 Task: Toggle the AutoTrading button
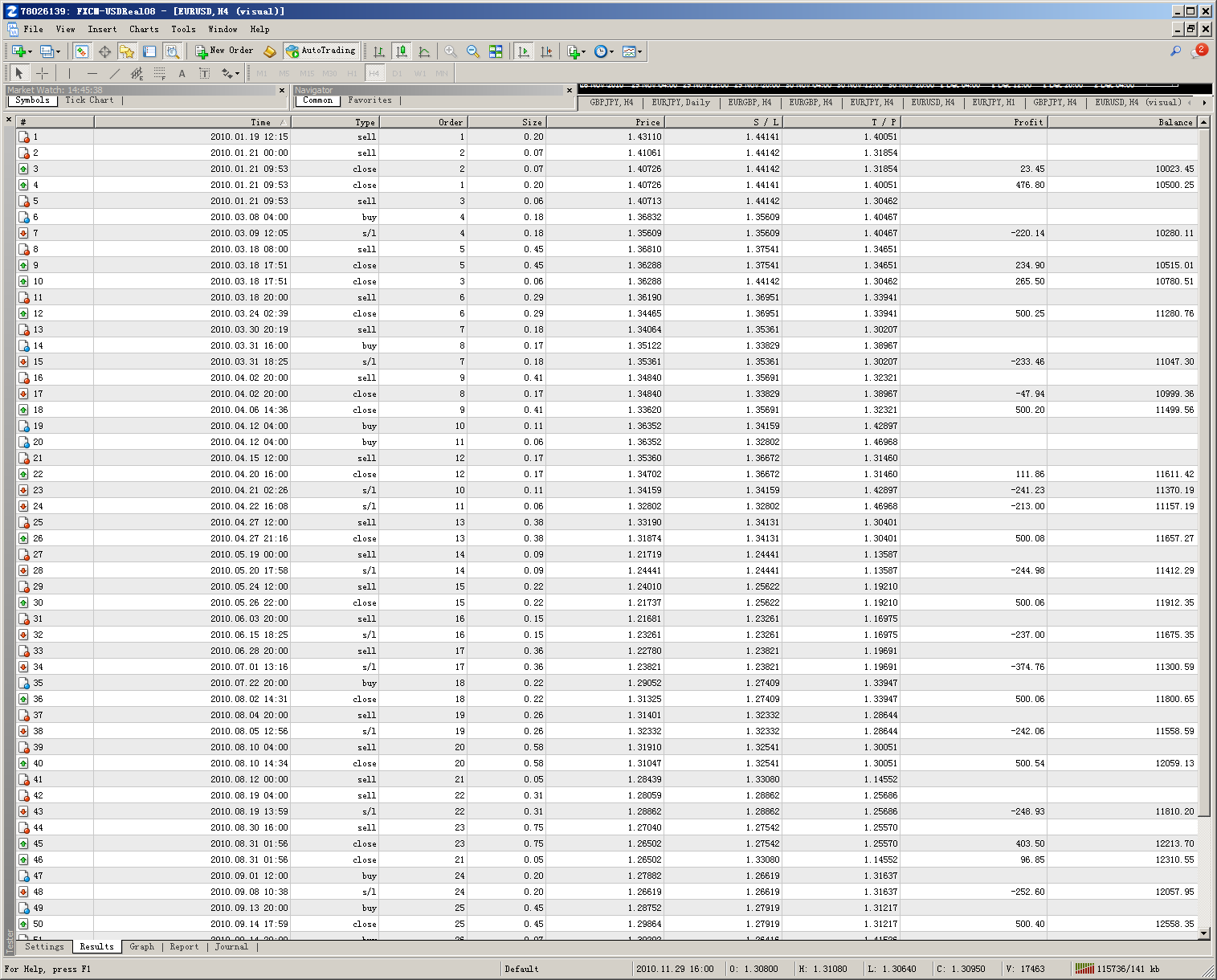(x=321, y=51)
